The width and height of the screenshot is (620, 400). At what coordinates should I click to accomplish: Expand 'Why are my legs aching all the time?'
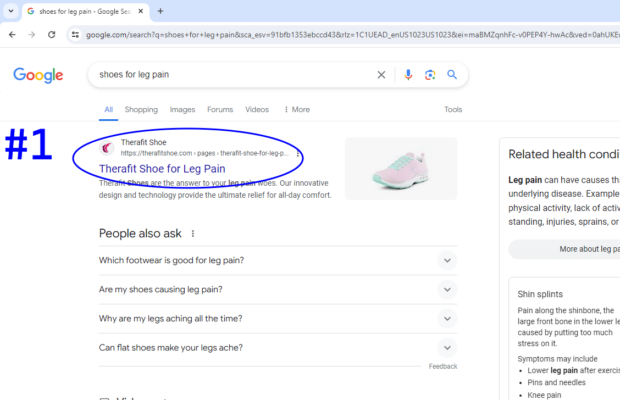[x=278, y=319]
